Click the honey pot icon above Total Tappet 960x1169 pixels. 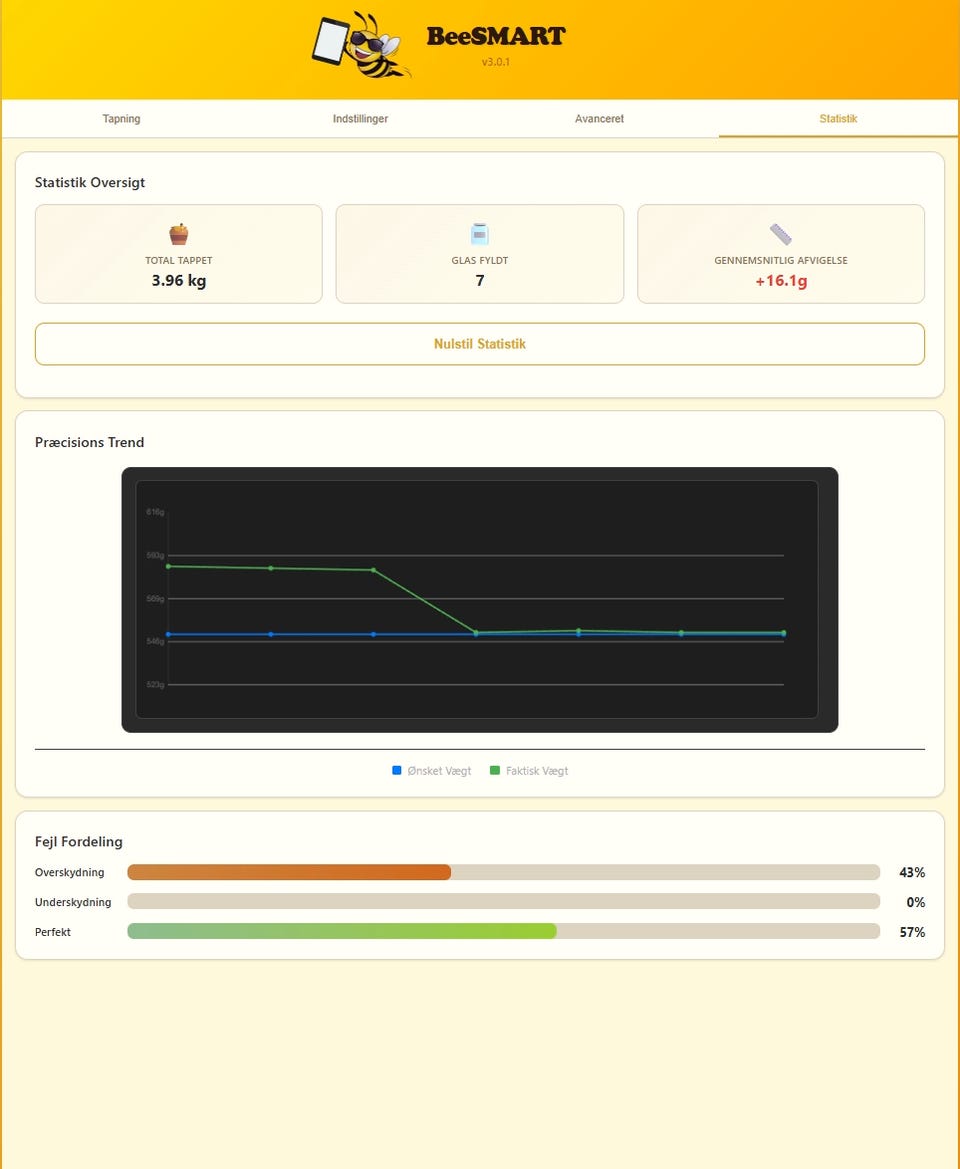(x=179, y=234)
